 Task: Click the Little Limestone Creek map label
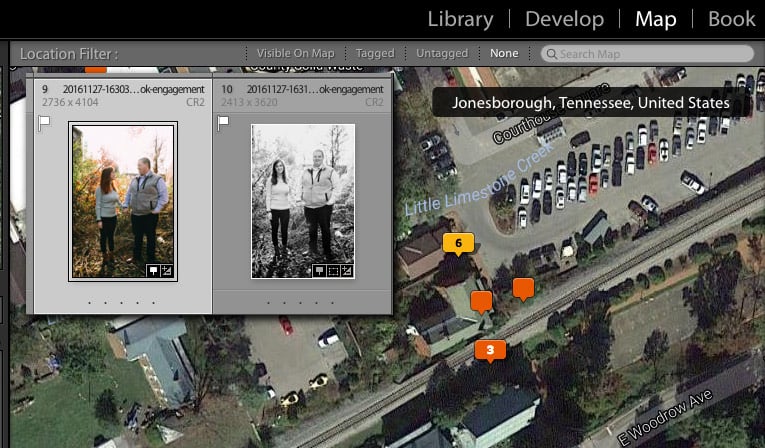[479, 180]
